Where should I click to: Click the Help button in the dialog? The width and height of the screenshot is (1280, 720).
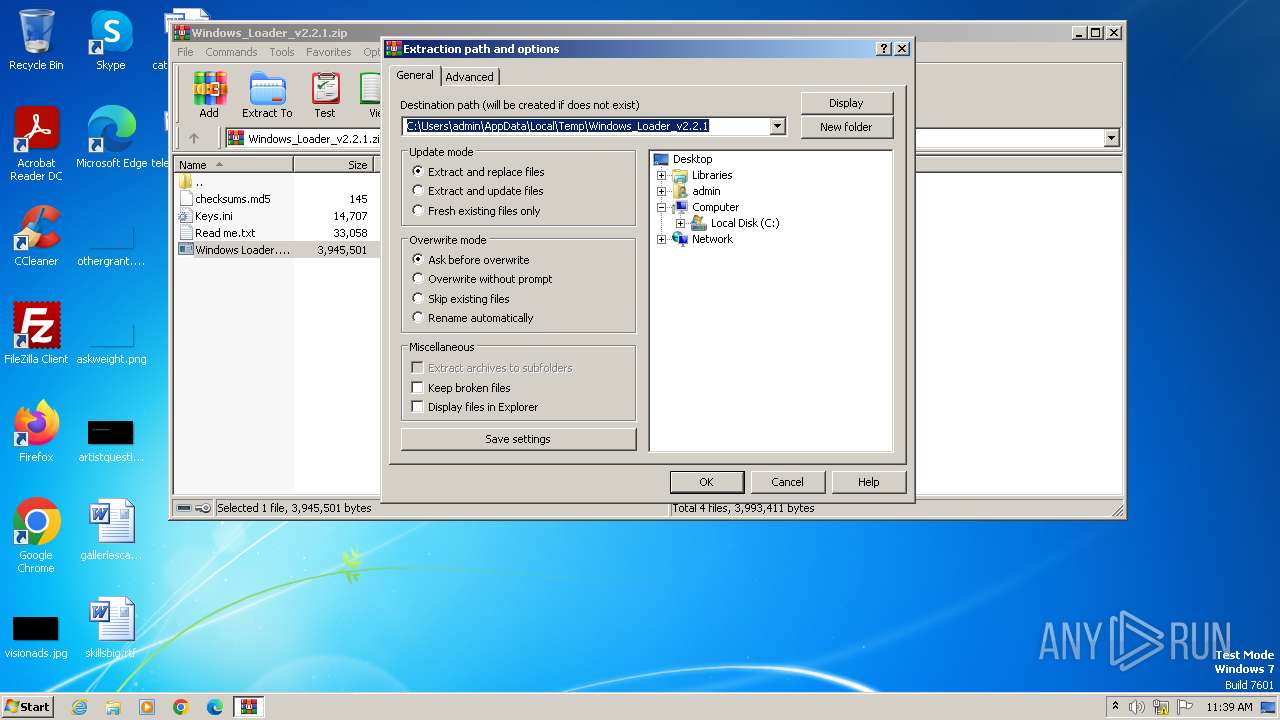point(868,482)
